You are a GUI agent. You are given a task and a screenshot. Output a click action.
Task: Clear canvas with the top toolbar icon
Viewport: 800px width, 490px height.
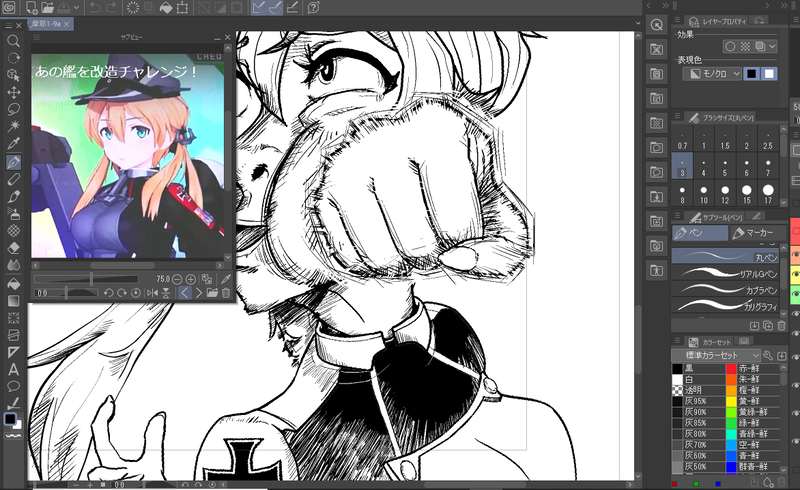pyautogui.click(x=133, y=7)
